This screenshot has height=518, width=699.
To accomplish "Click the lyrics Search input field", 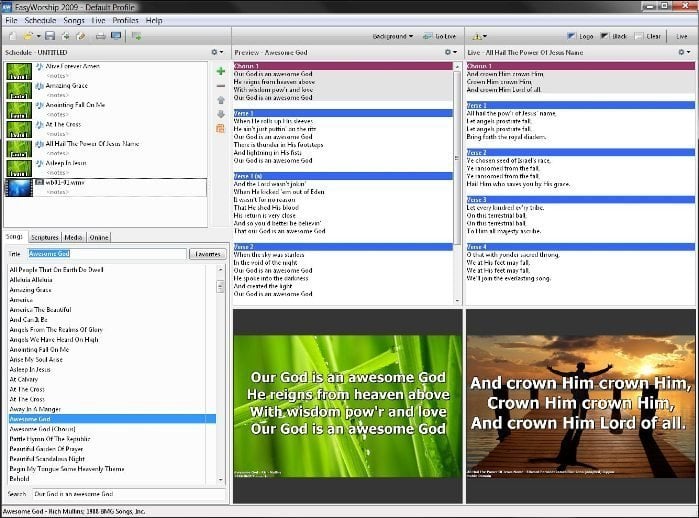I will pyautogui.click(x=129, y=494).
